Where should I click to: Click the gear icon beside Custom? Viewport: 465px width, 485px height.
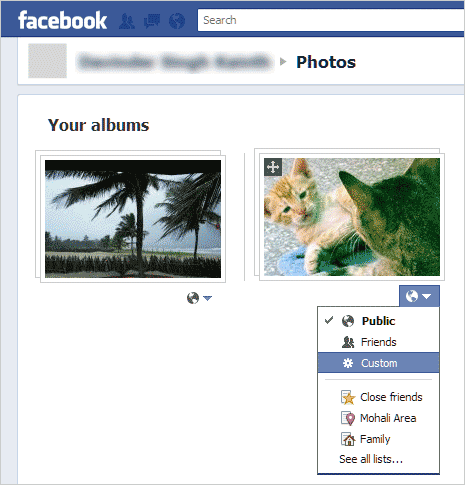coord(348,363)
